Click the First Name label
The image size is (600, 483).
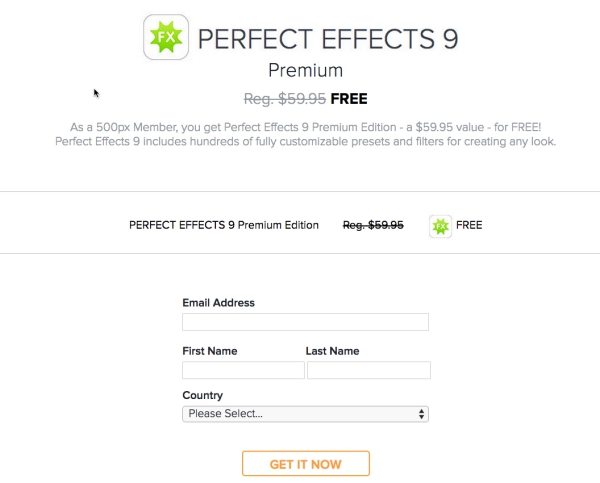[x=210, y=351]
